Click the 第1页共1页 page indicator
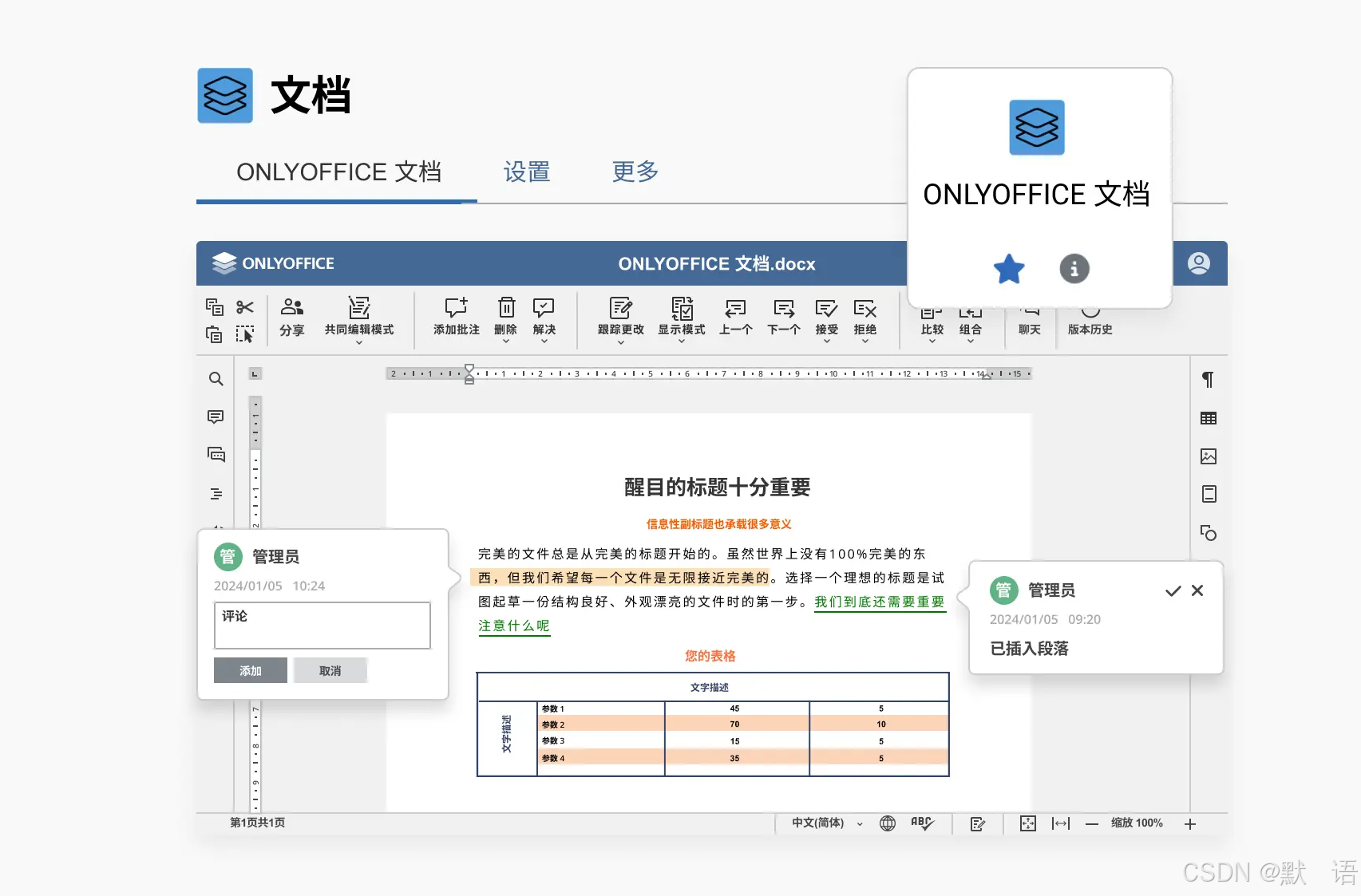The image size is (1361, 896). pos(258,823)
